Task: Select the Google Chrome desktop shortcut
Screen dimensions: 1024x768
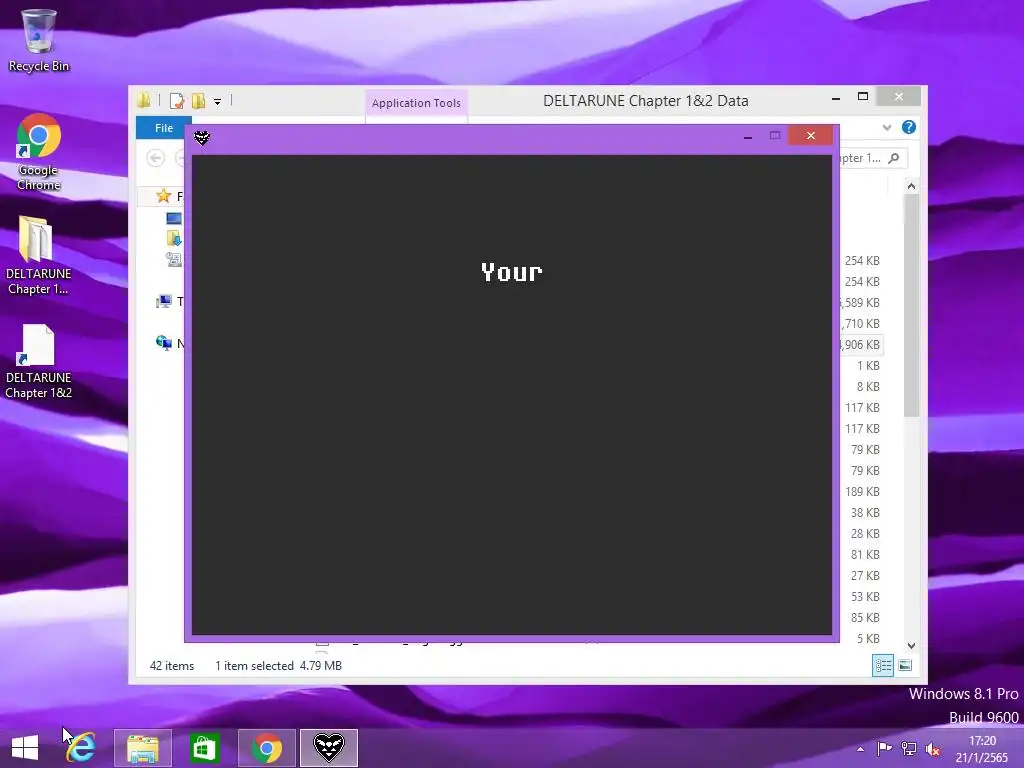Action: click(39, 152)
